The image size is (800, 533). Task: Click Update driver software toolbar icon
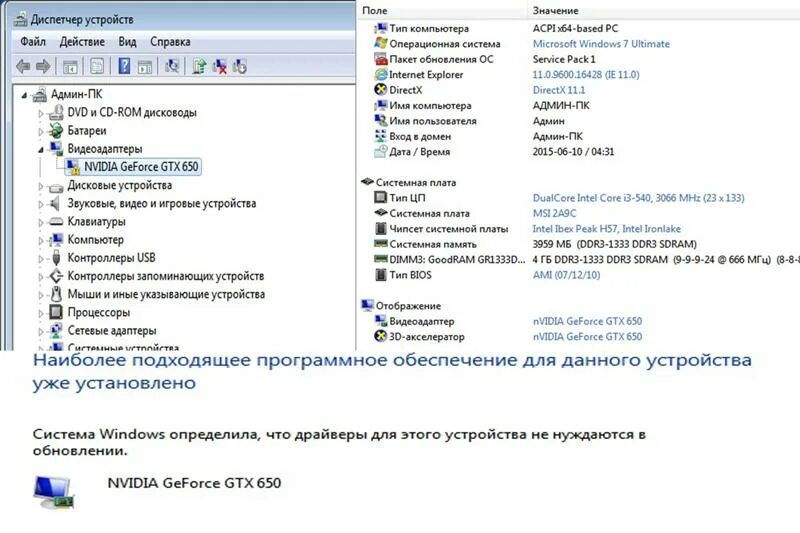199,66
